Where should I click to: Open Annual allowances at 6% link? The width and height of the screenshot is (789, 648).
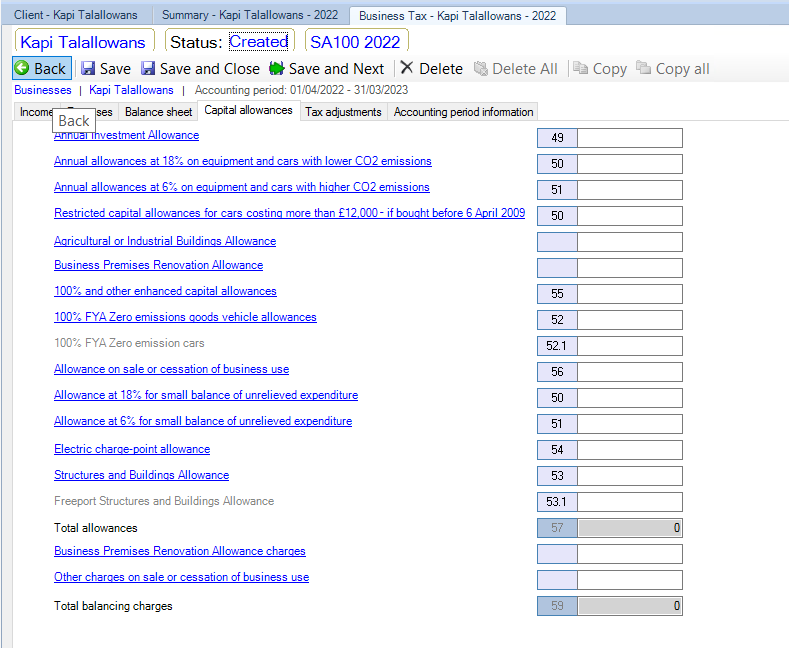(x=242, y=187)
